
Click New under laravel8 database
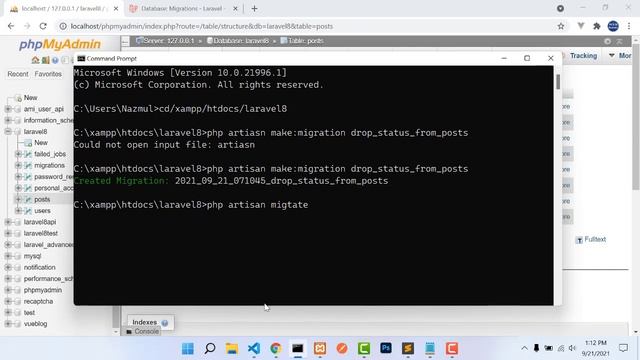point(41,142)
